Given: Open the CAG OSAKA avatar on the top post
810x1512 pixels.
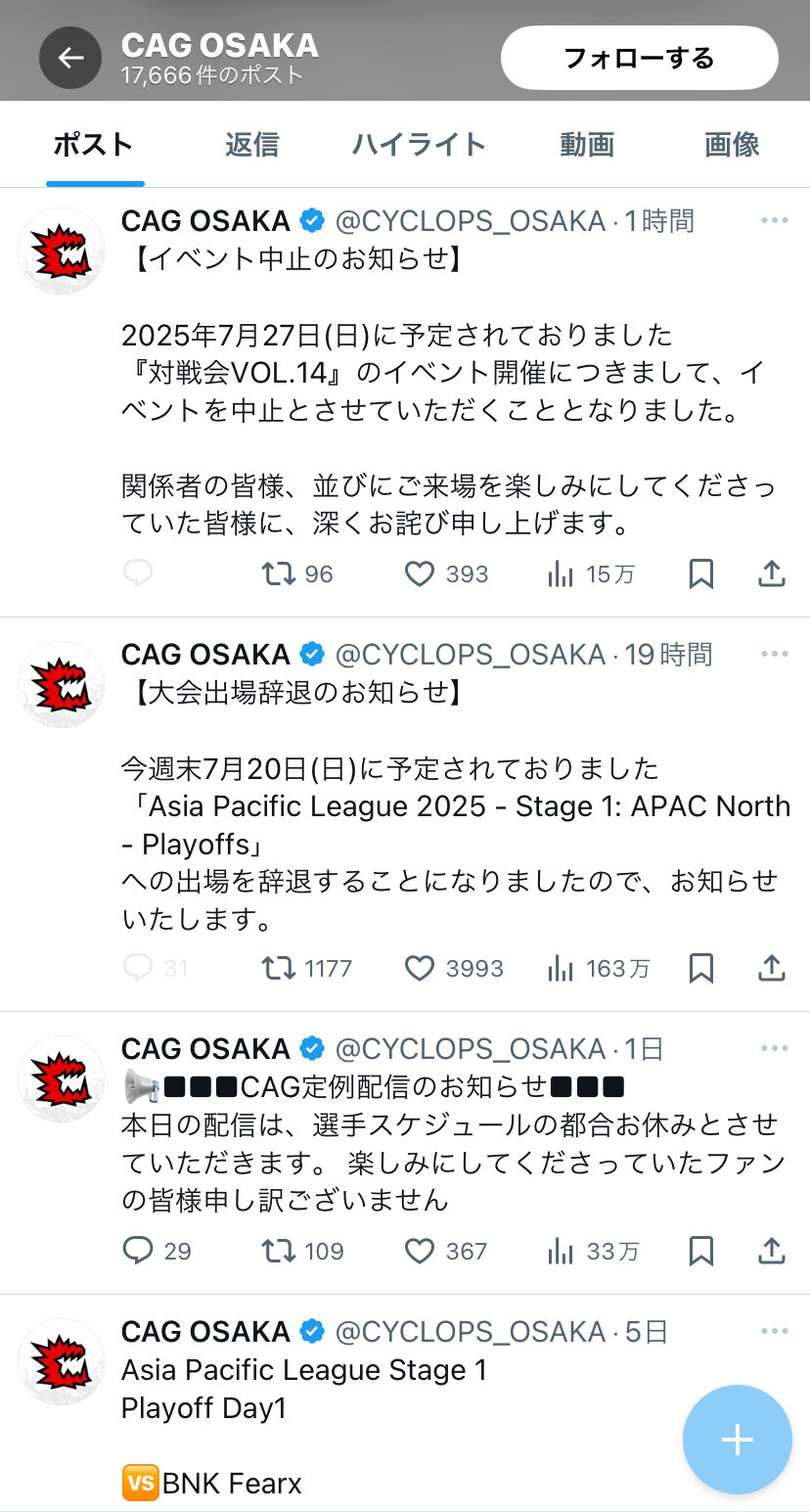Looking at the screenshot, I should pos(62,251).
